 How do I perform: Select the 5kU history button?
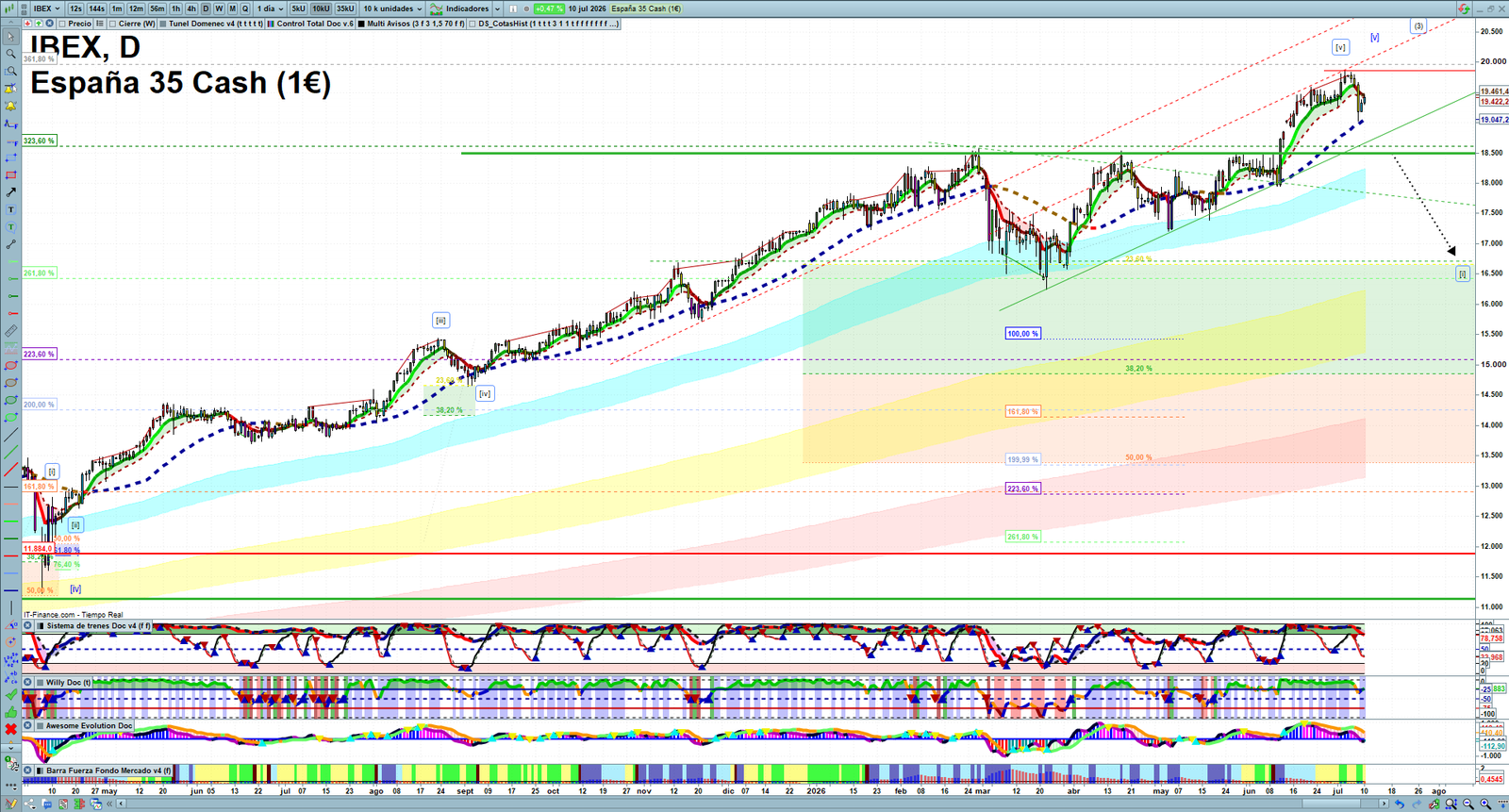pyautogui.click(x=298, y=8)
